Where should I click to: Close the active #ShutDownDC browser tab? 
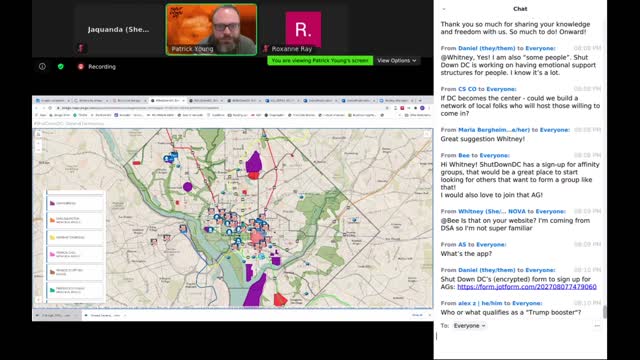(x=183, y=100)
